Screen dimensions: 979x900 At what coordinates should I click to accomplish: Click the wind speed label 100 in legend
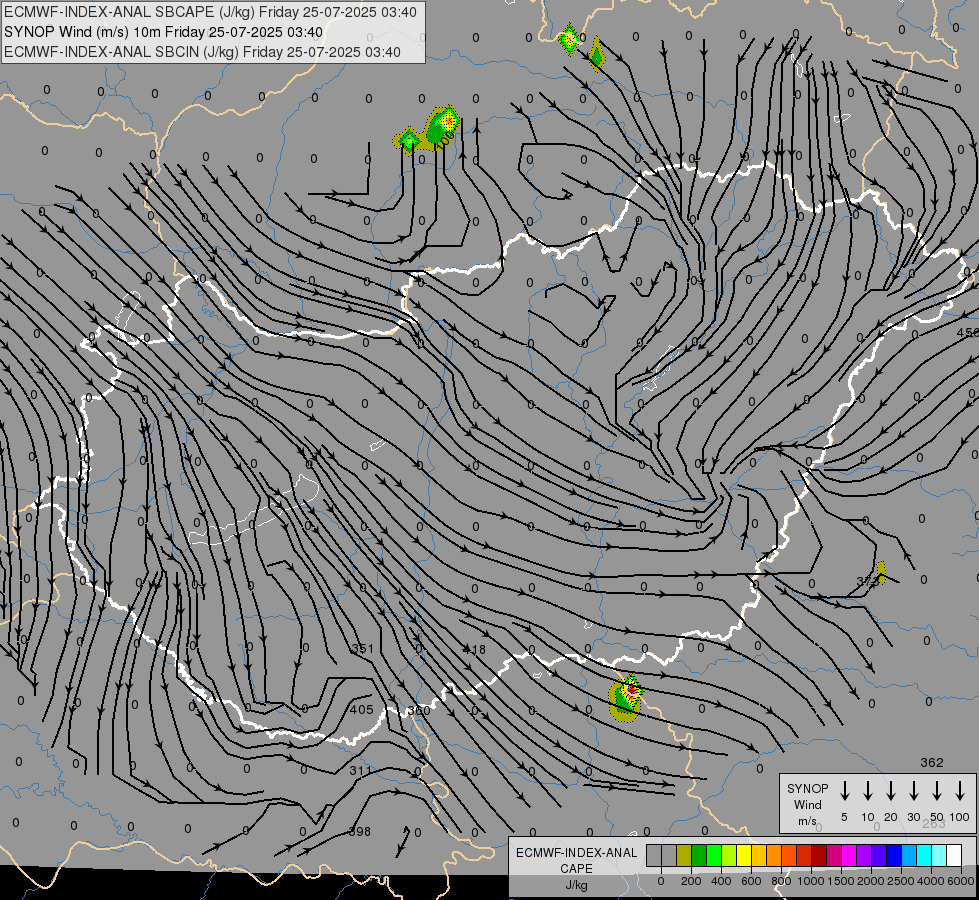pos(960,817)
